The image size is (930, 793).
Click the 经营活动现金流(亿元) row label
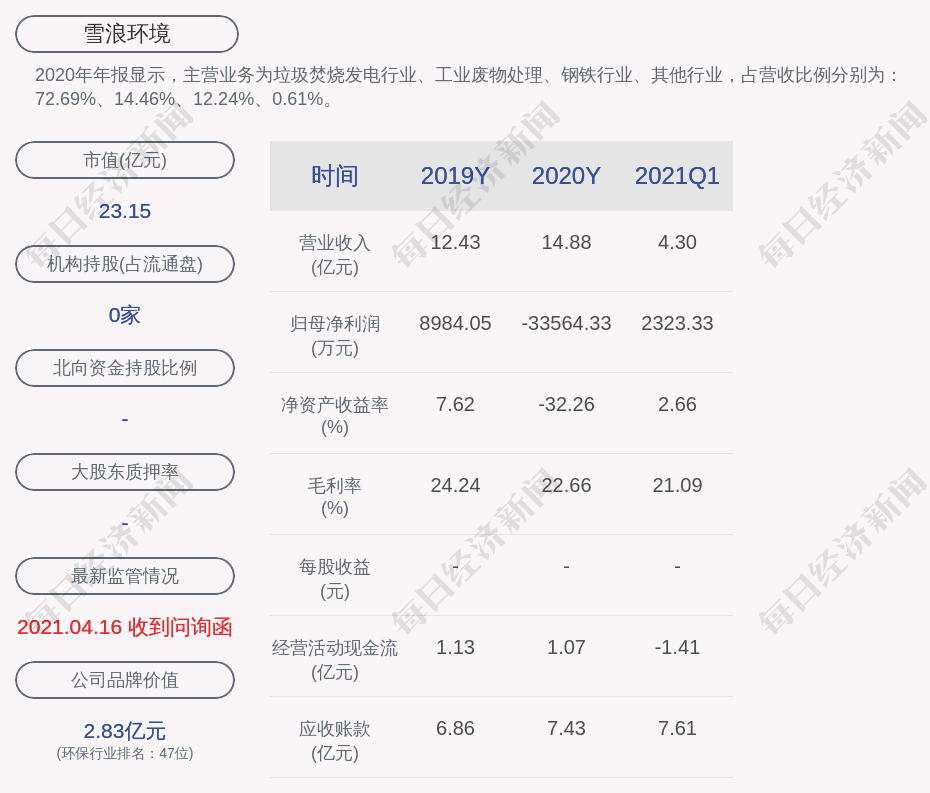[x=335, y=660]
